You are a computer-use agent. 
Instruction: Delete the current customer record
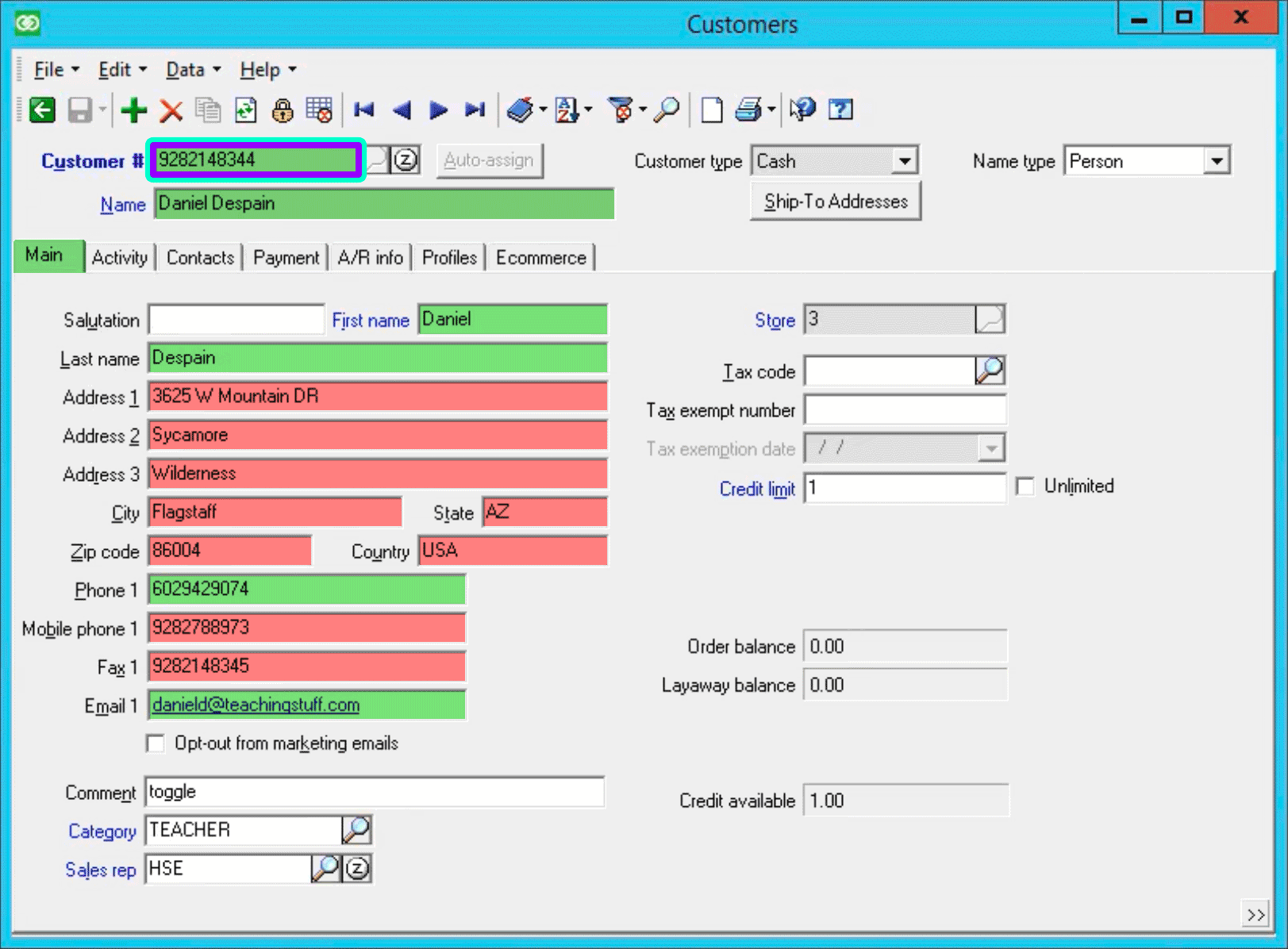pyautogui.click(x=171, y=110)
